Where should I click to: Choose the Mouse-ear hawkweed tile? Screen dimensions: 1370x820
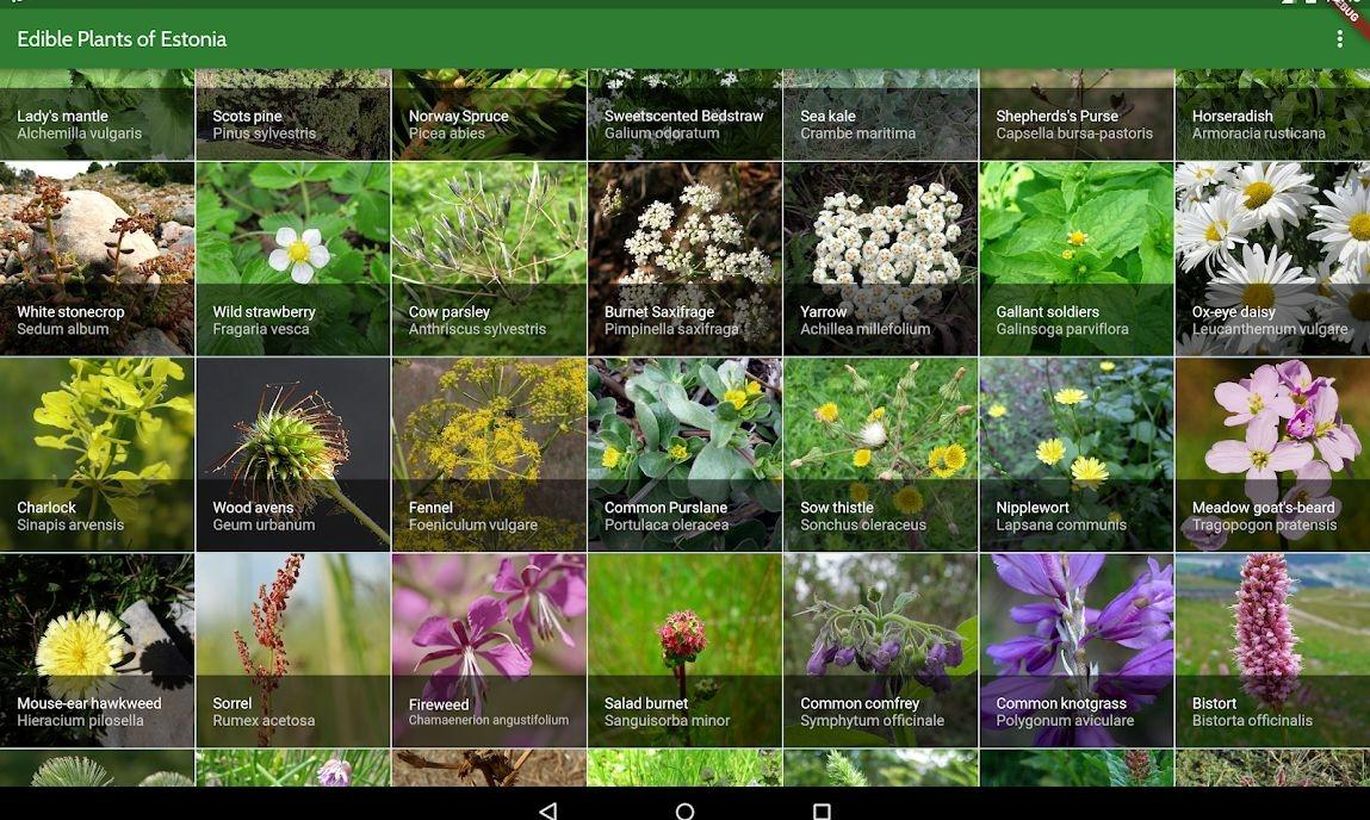click(97, 651)
